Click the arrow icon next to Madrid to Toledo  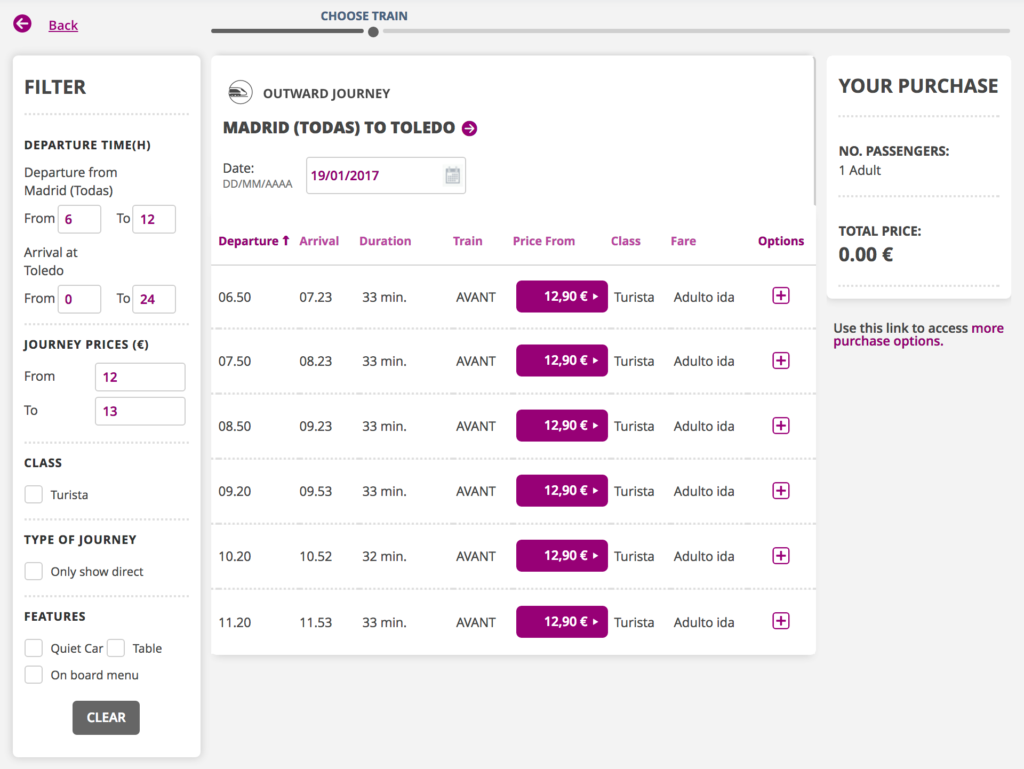[470, 129]
